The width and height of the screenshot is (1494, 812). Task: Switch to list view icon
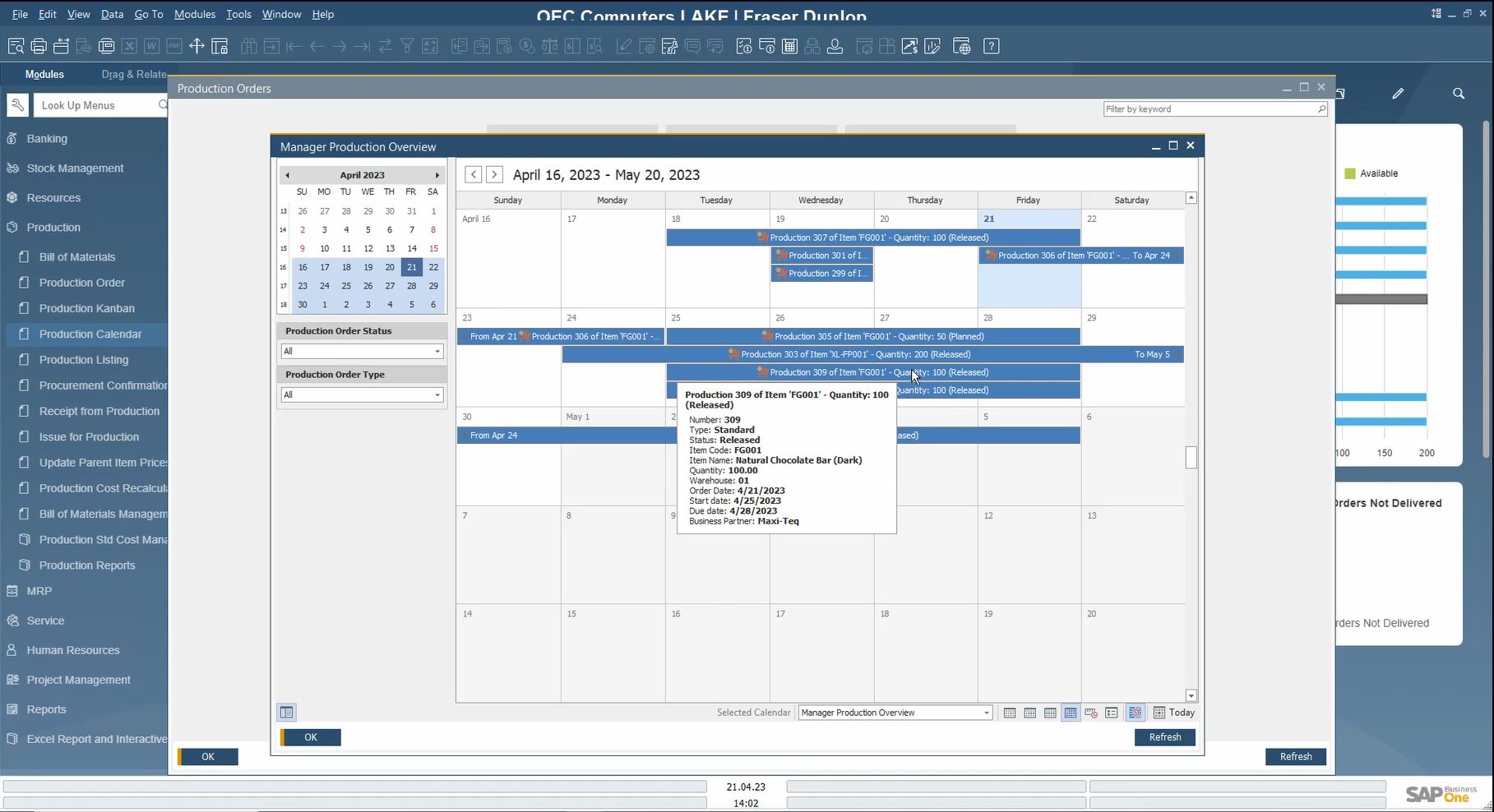click(x=1112, y=713)
